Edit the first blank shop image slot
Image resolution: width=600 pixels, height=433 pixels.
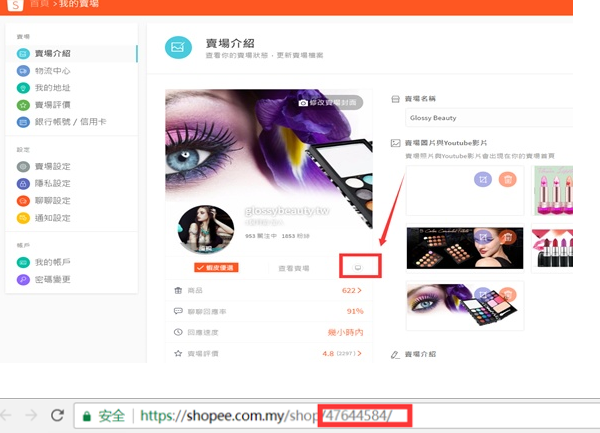click(483, 179)
